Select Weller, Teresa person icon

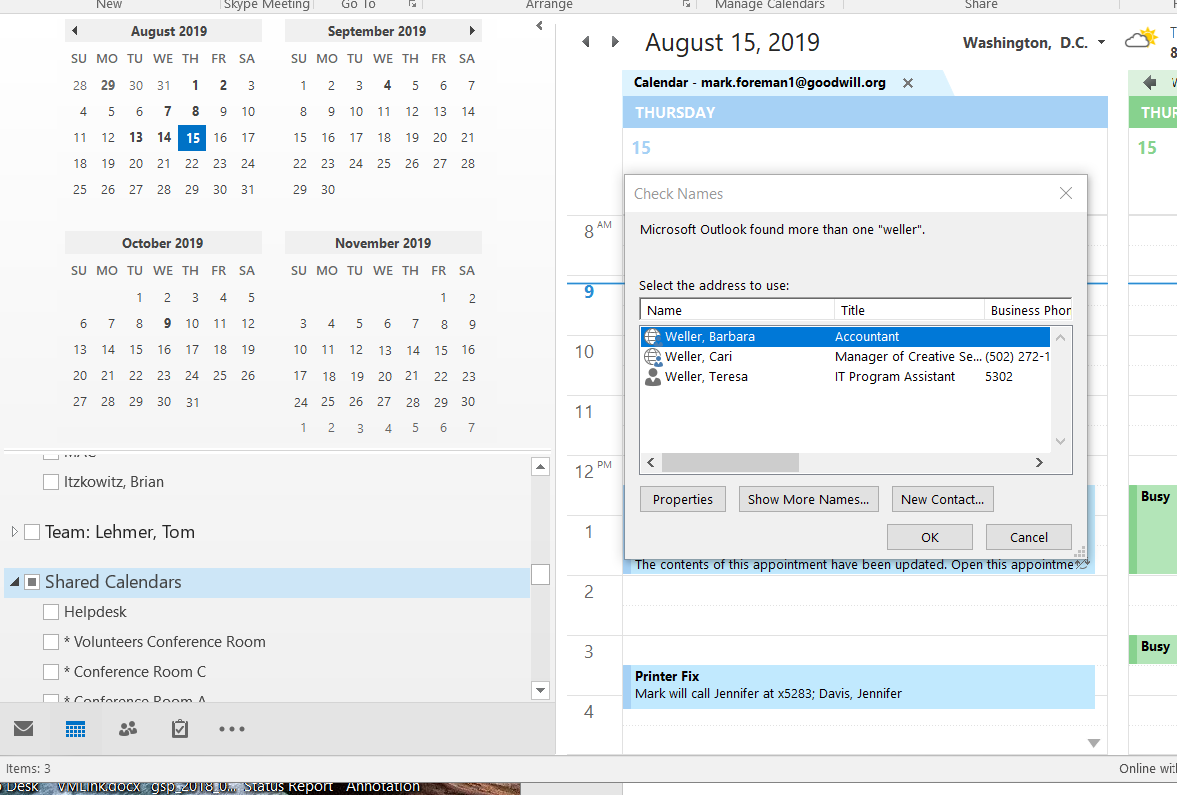653,377
